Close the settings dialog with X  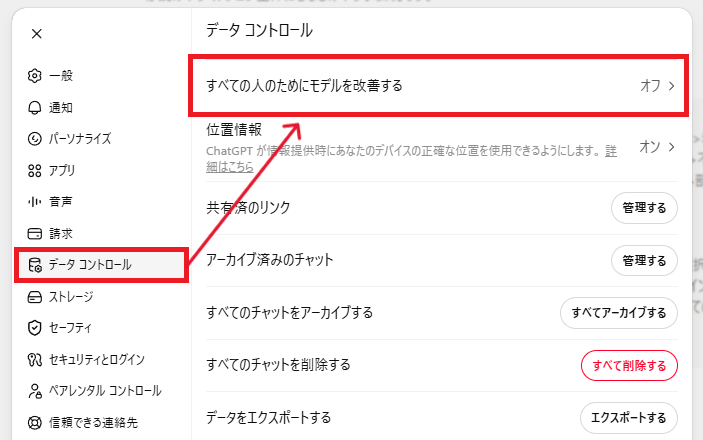(37, 34)
